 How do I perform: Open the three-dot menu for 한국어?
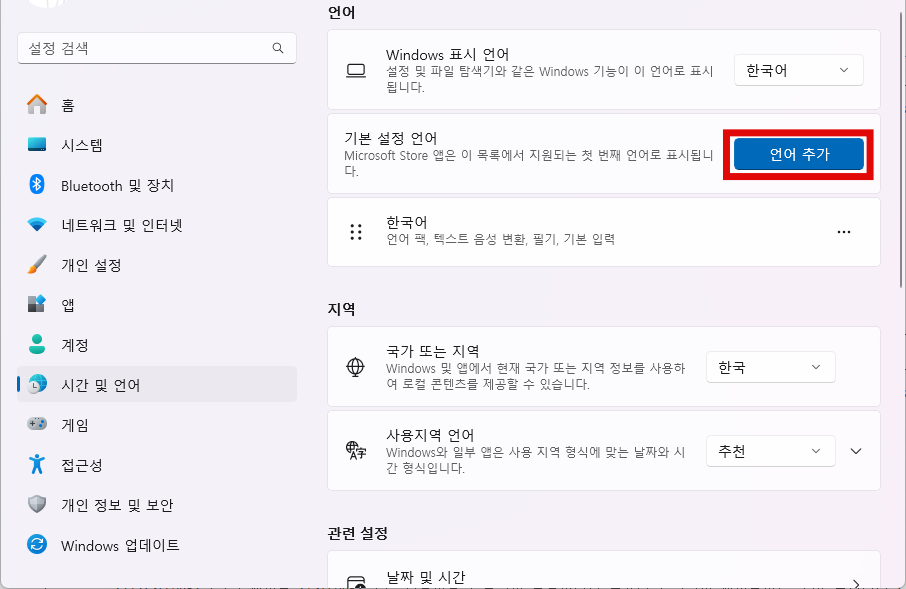click(844, 232)
